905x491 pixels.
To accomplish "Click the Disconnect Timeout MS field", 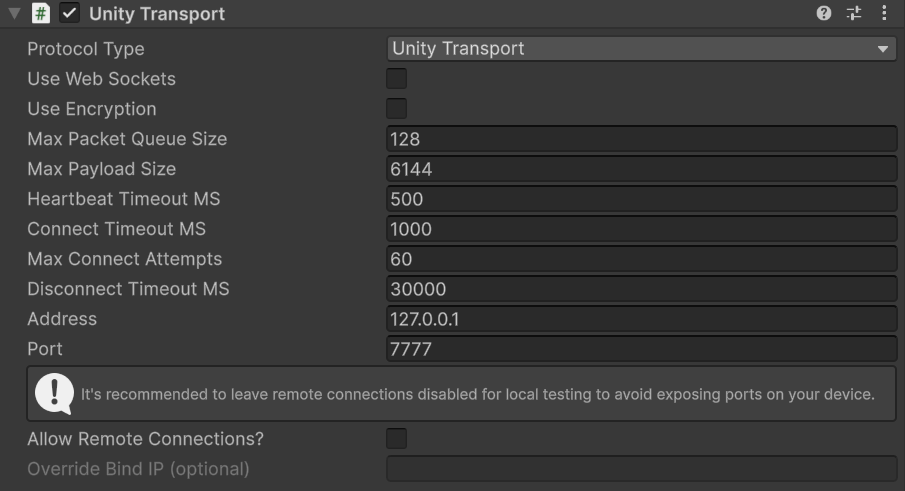I will 641,289.
